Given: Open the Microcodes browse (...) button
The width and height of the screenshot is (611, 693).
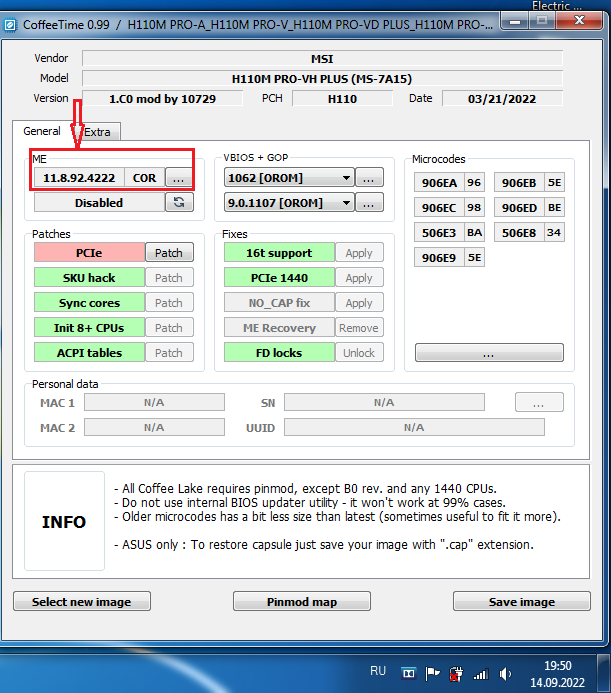Looking at the screenshot, I should click(489, 353).
